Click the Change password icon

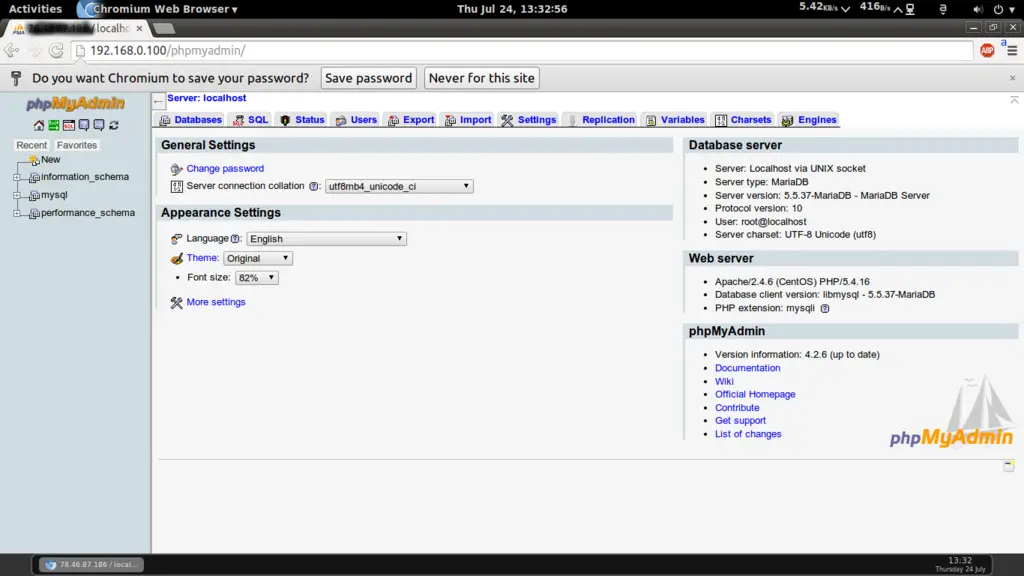[x=176, y=169]
